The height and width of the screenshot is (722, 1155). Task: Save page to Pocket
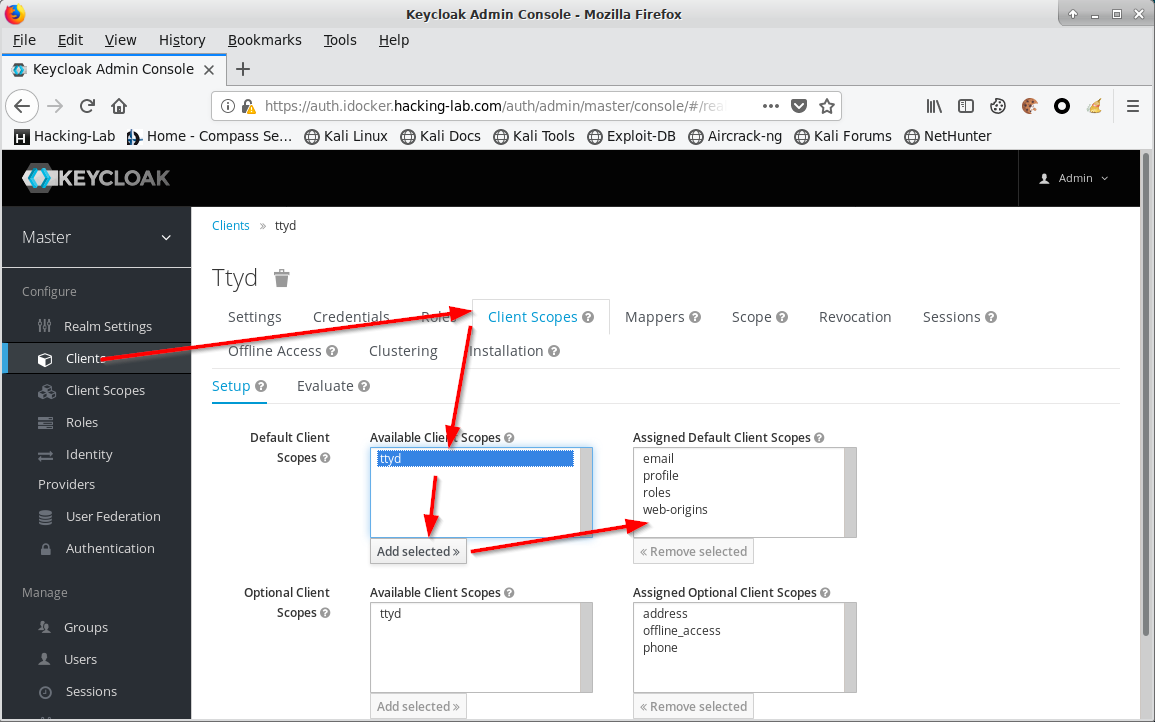click(798, 106)
